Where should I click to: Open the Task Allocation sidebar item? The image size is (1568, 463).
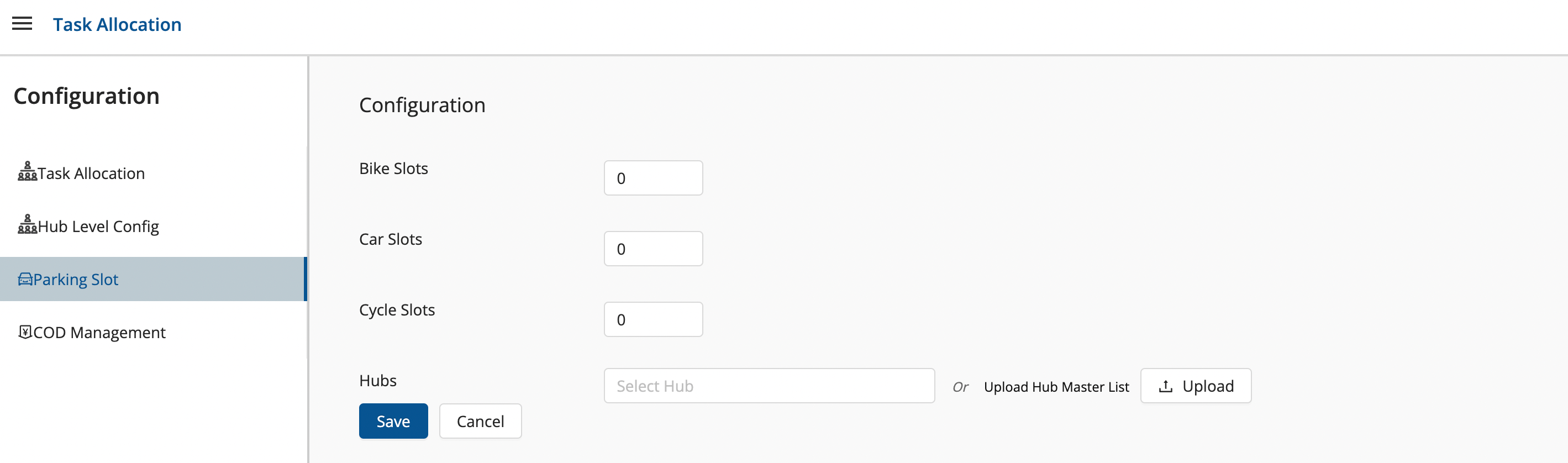(91, 173)
